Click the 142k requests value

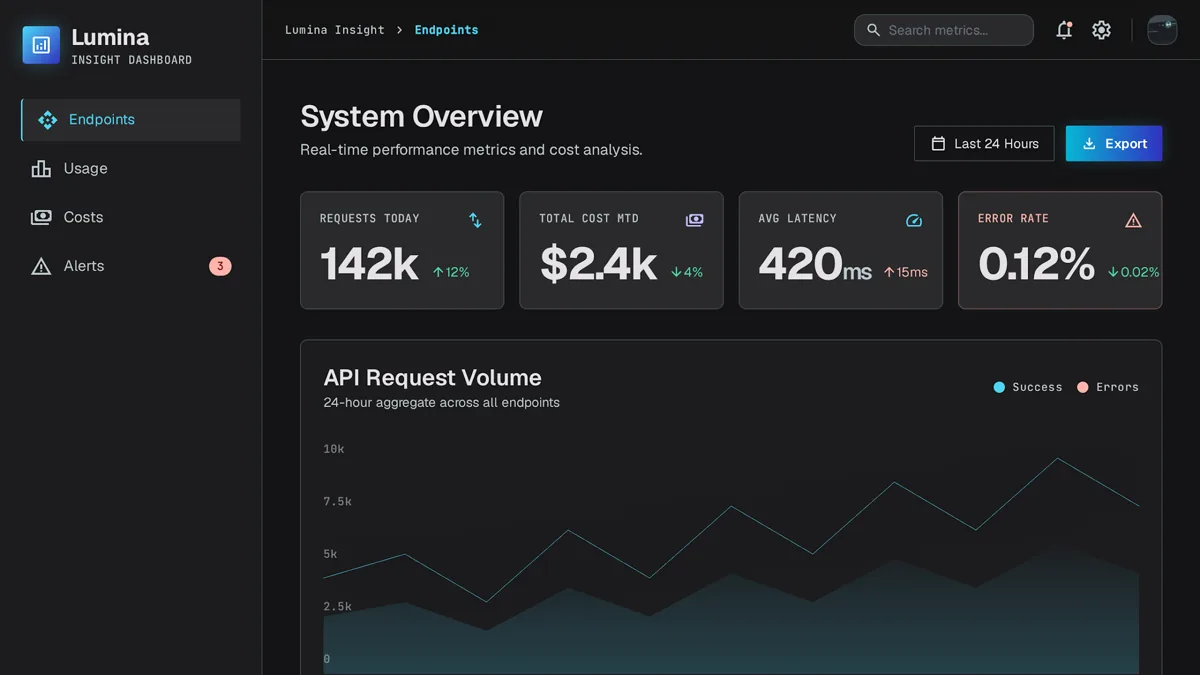(369, 265)
